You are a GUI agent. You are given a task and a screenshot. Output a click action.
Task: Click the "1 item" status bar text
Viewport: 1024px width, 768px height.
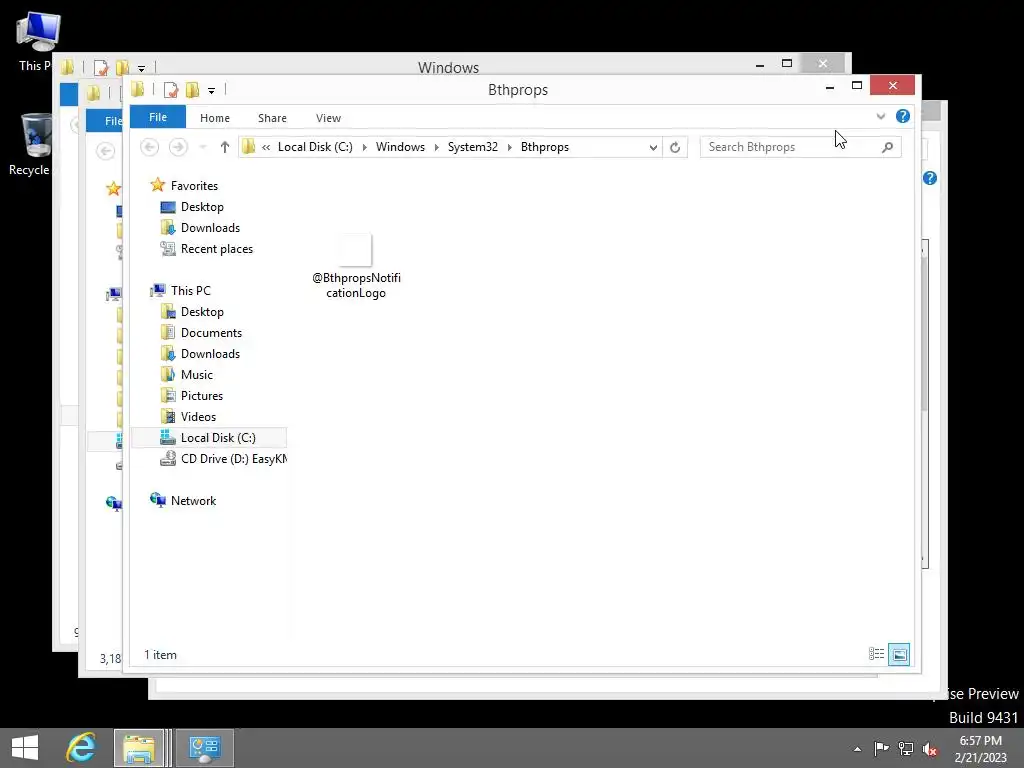coord(160,654)
